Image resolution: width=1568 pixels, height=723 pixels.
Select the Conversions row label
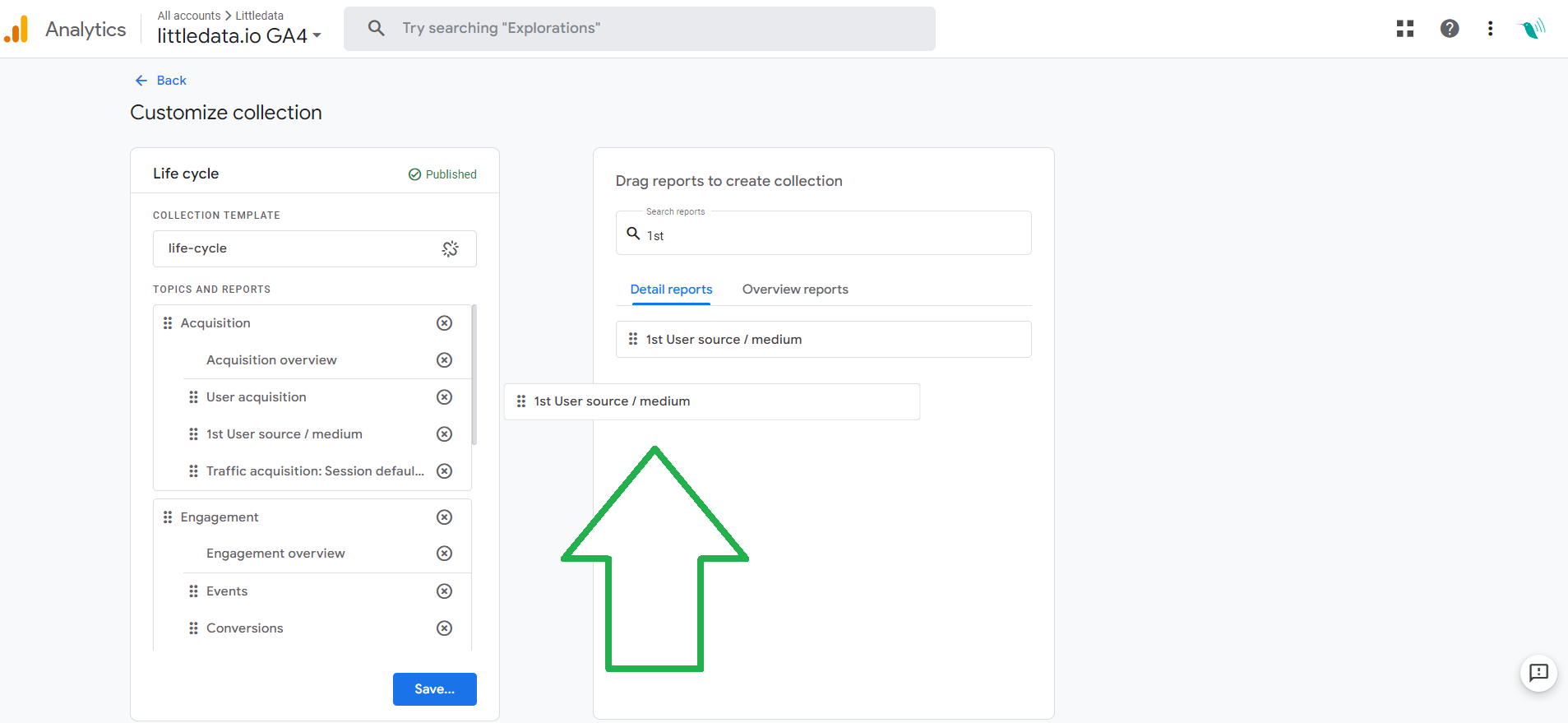[245, 628]
